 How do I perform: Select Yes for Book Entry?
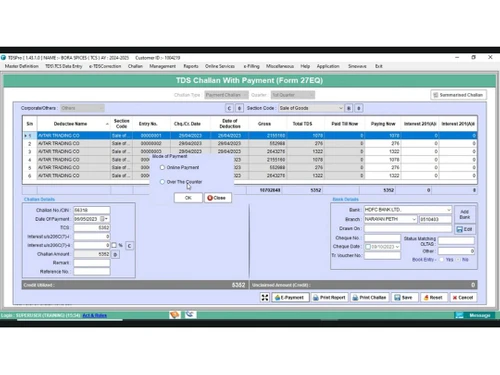tap(441, 259)
